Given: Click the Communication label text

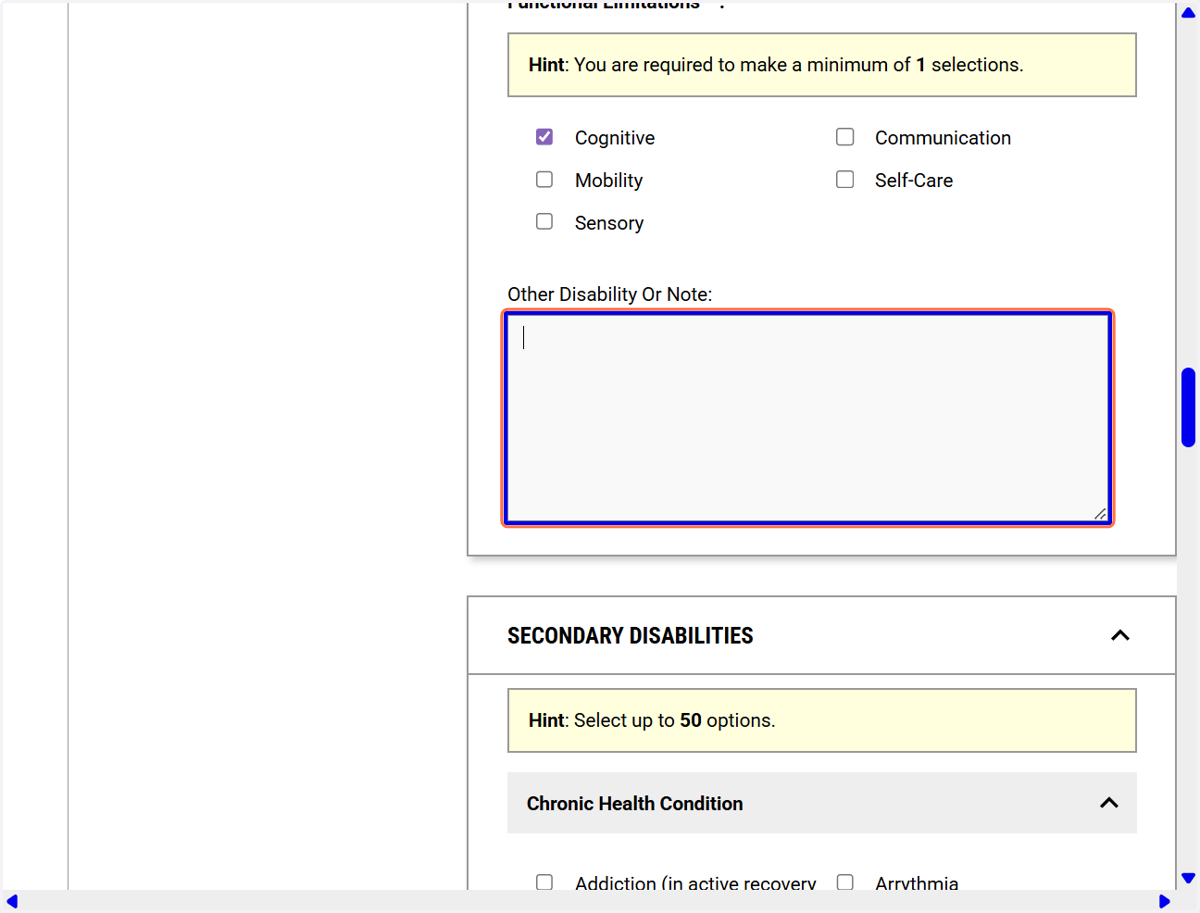Looking at the screenshot, I should [x=943, y=138].
